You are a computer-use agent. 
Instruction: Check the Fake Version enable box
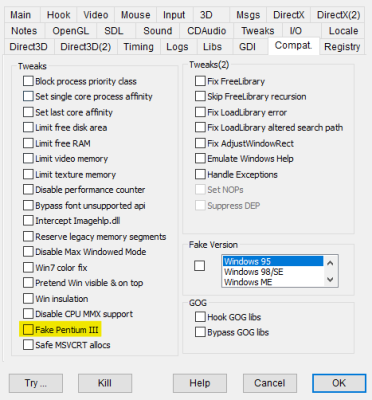point(200,266)
